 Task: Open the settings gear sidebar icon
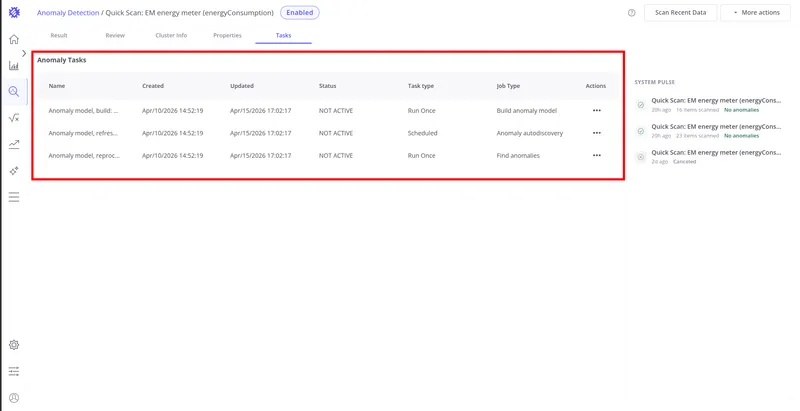click(x=14, y=345)
